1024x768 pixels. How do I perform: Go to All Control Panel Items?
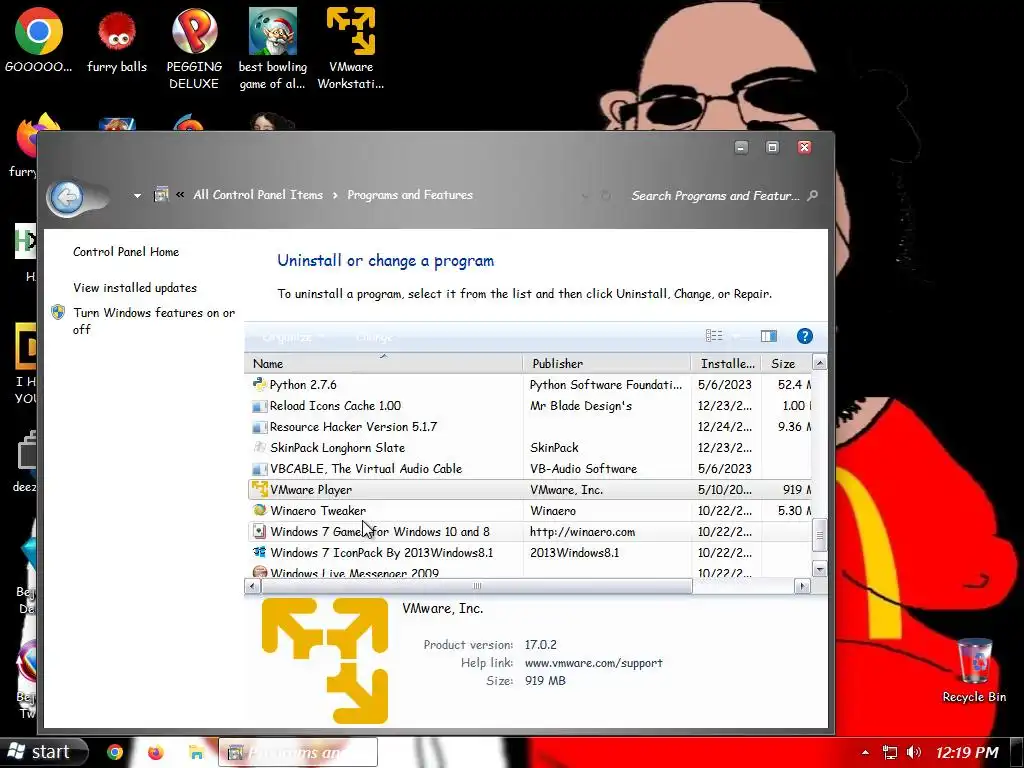tap(258, 195)
